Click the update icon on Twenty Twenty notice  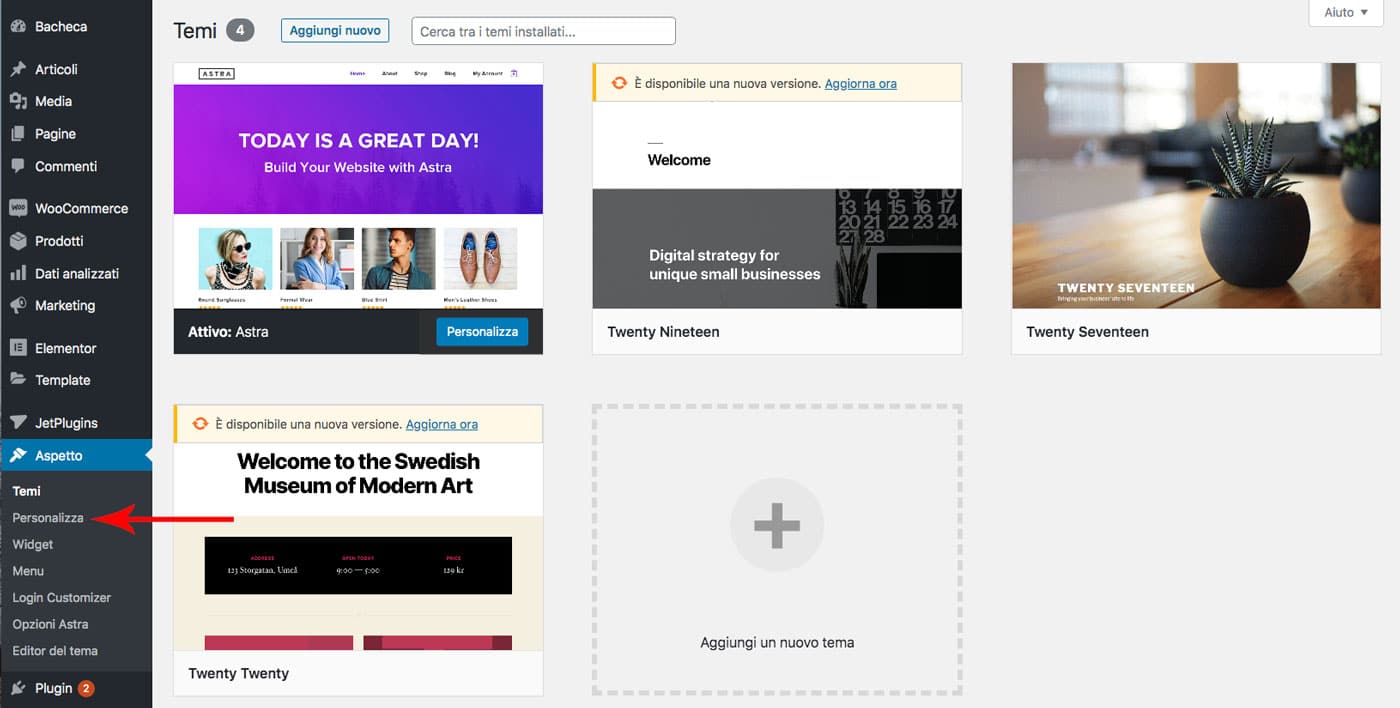coord(200,424)
